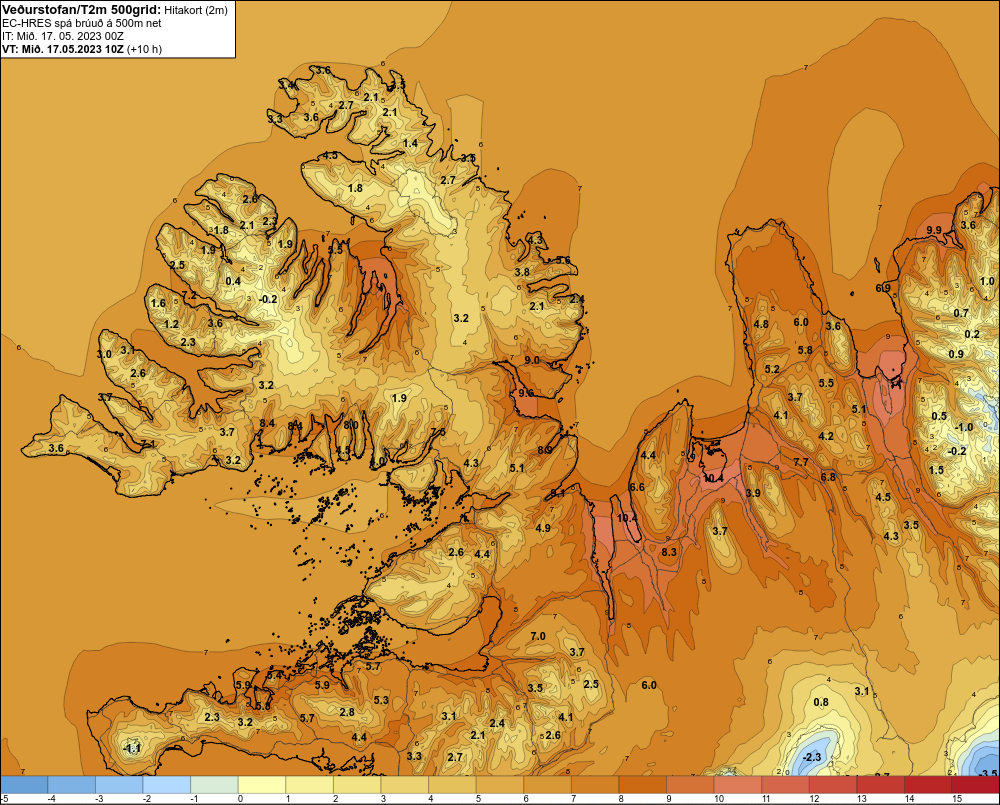Click the 4.8 temperature value
Viewport: 1000px width, 805px height.
tap(761, 324)
